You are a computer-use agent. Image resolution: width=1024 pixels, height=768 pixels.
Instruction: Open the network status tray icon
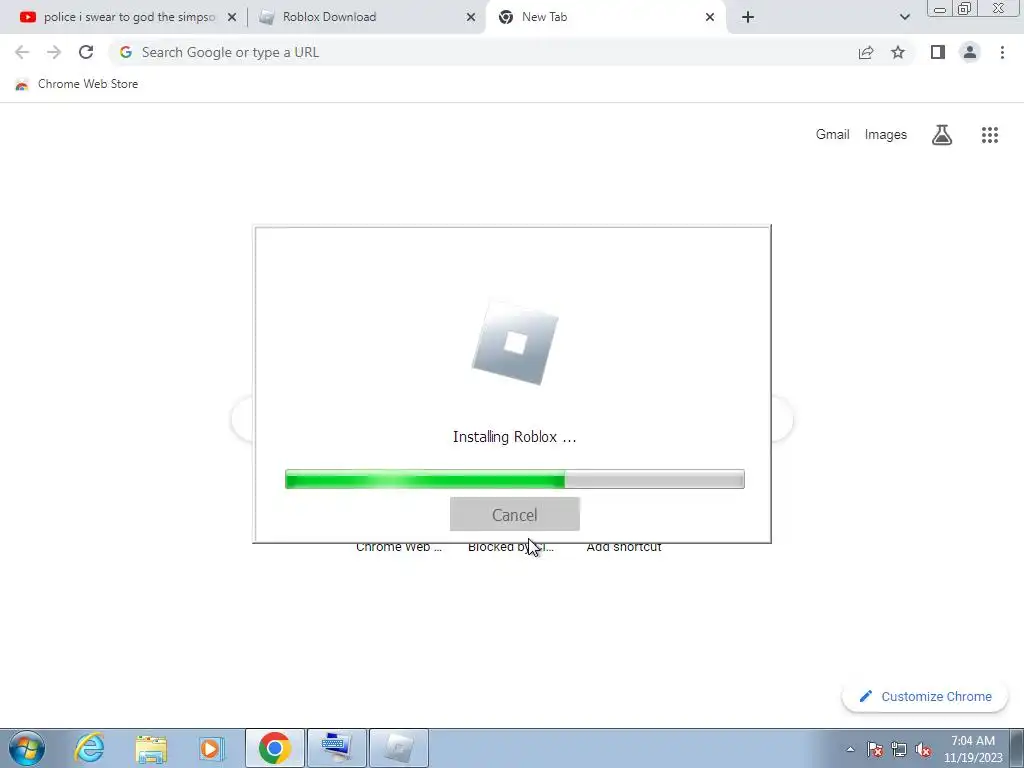tap(899, 750)
